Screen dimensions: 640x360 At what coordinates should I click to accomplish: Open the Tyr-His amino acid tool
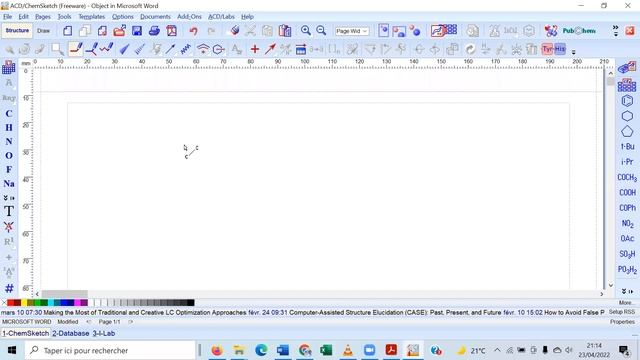coord(553,49)
